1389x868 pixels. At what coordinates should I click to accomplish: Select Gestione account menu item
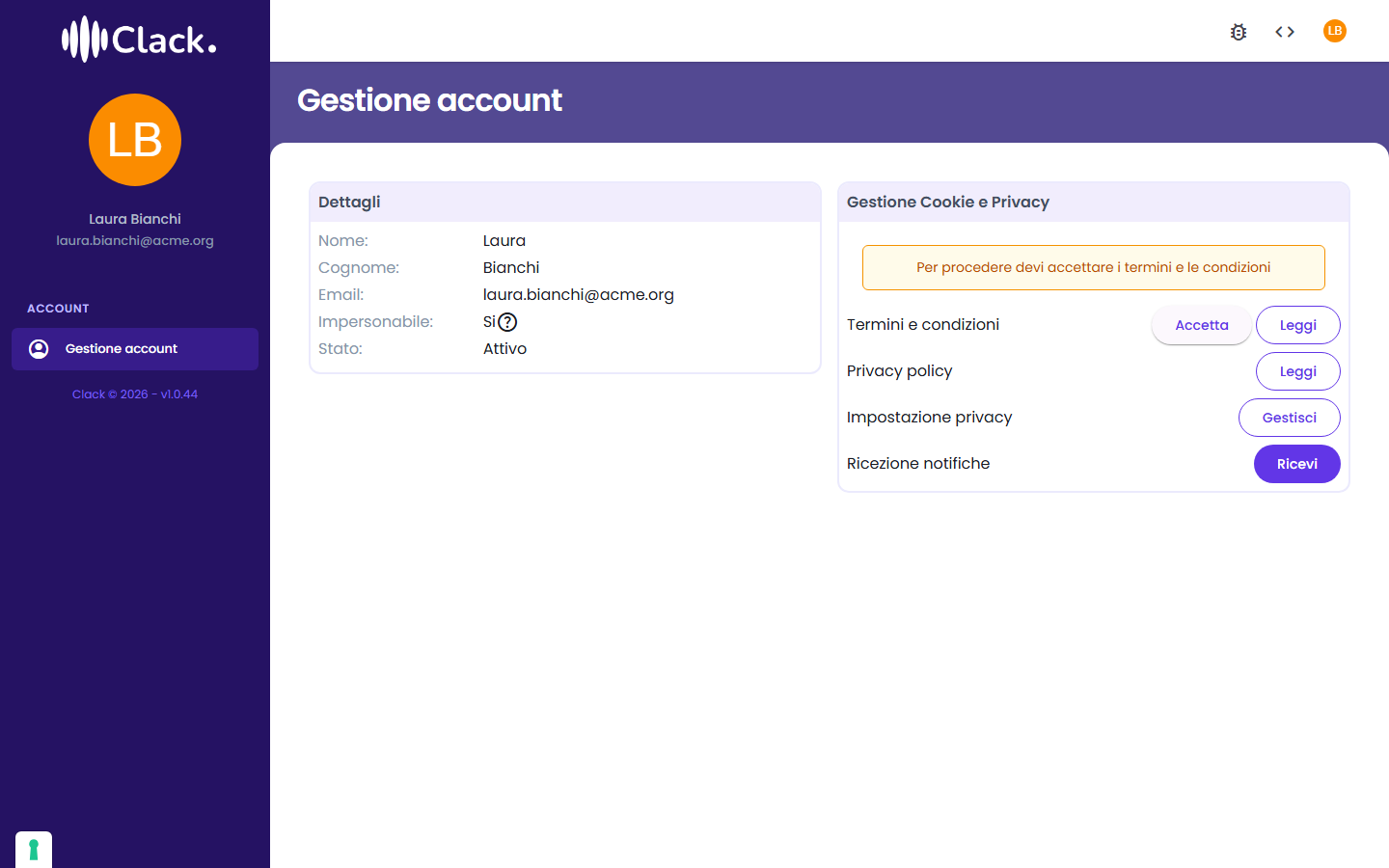coord(135,349)
